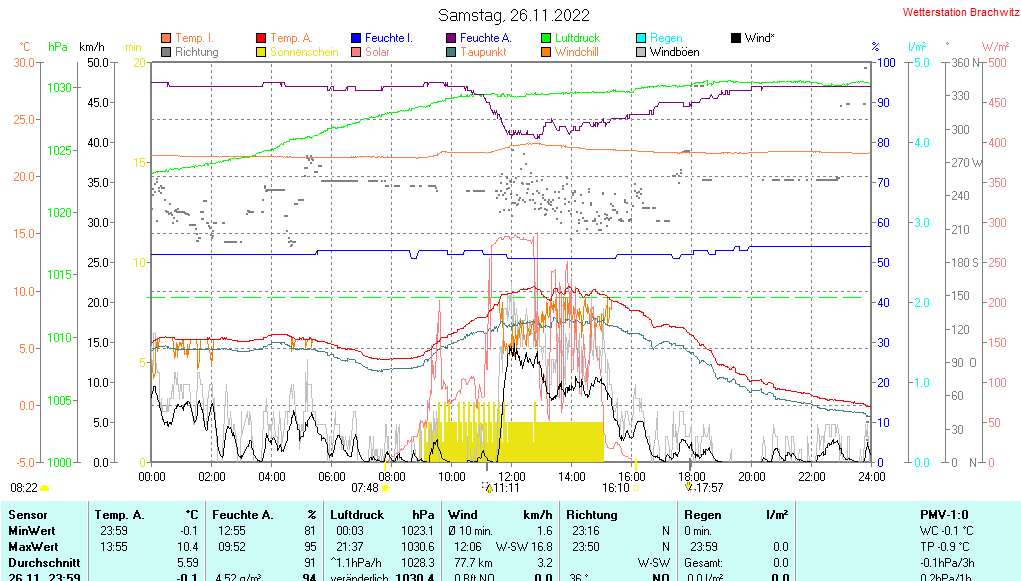Image resolution: width=1021 pixels, height=581 pixels.
Task: Click the sunrise sun icon next to 07:48
Action: pyautogui.click(x=385, y=488)
